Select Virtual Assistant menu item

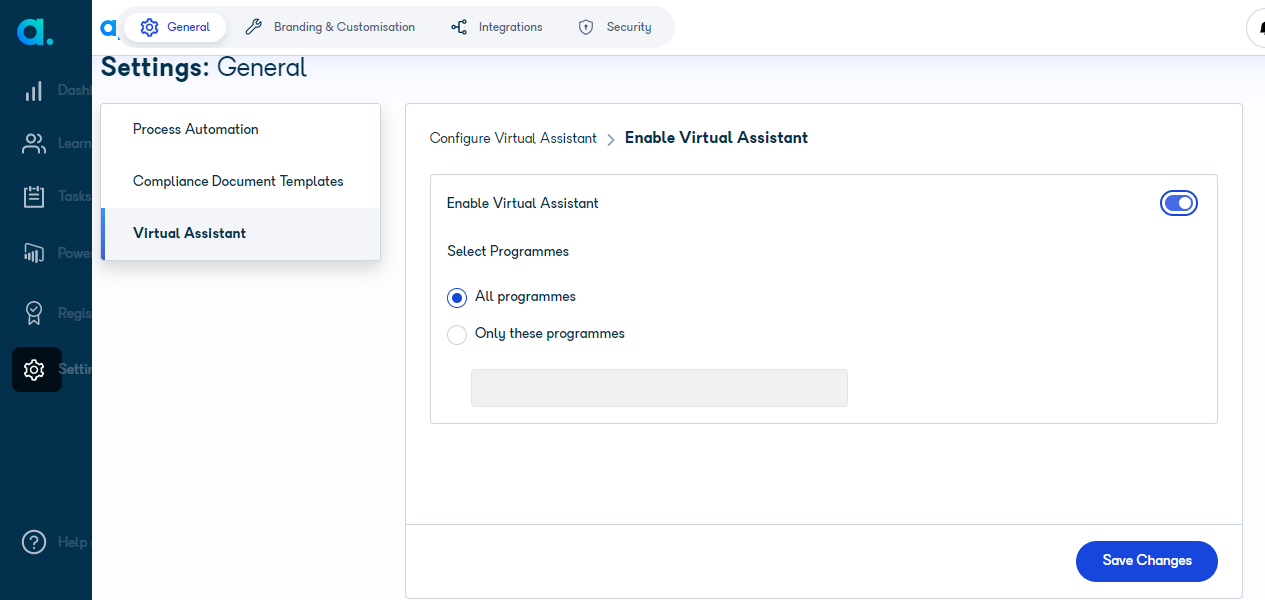click(241, 233)
